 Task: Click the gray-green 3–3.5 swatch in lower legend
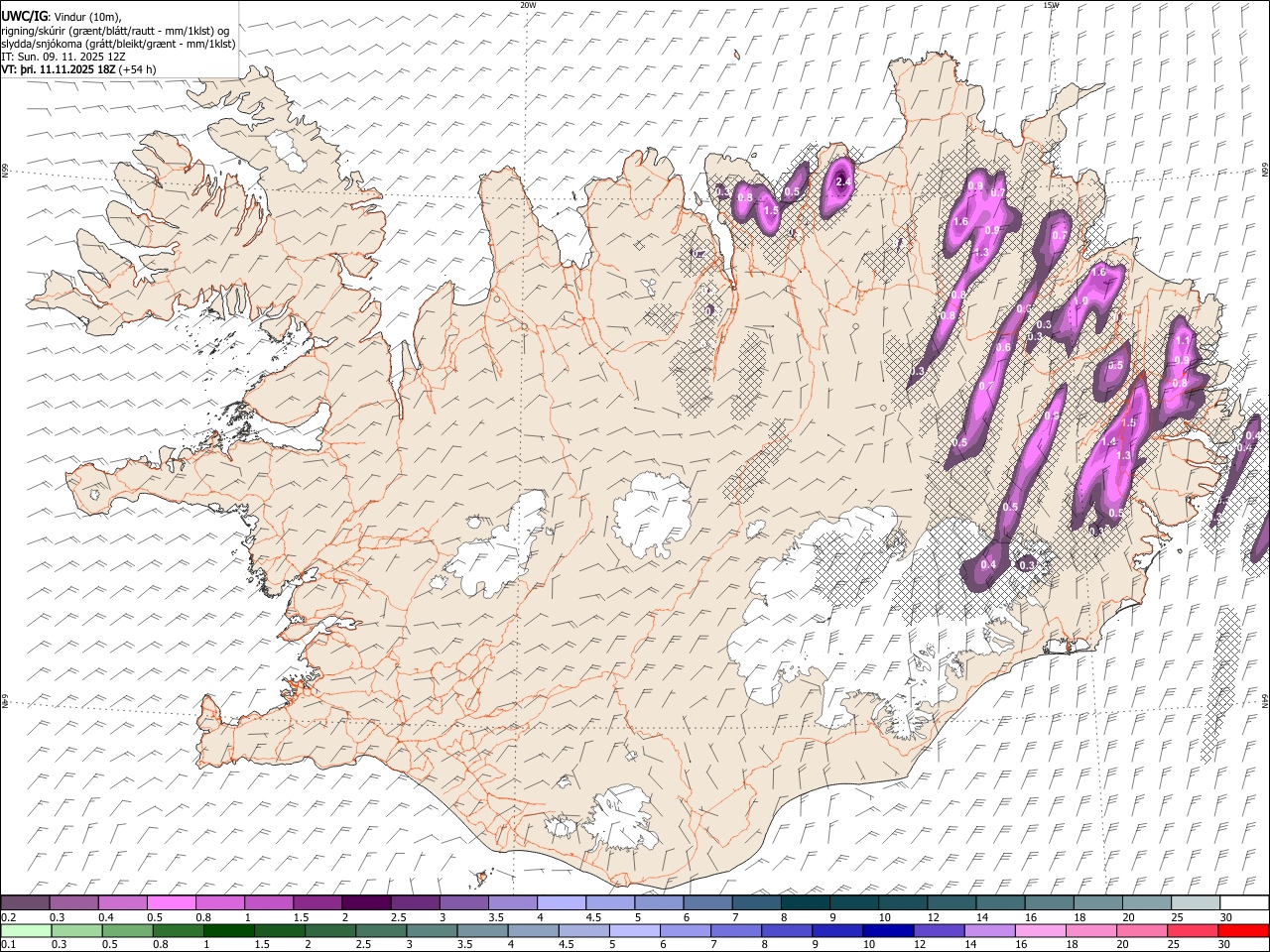(x=432, y=930)
